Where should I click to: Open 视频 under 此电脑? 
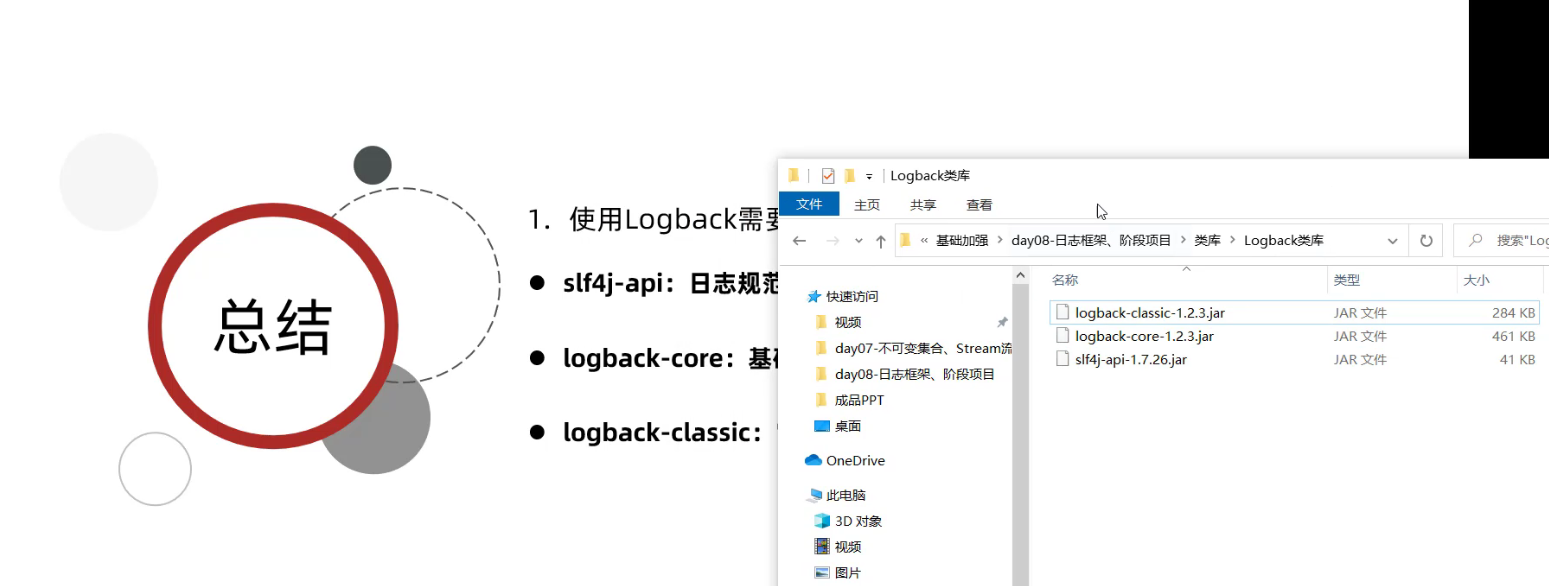click(848, 547)
